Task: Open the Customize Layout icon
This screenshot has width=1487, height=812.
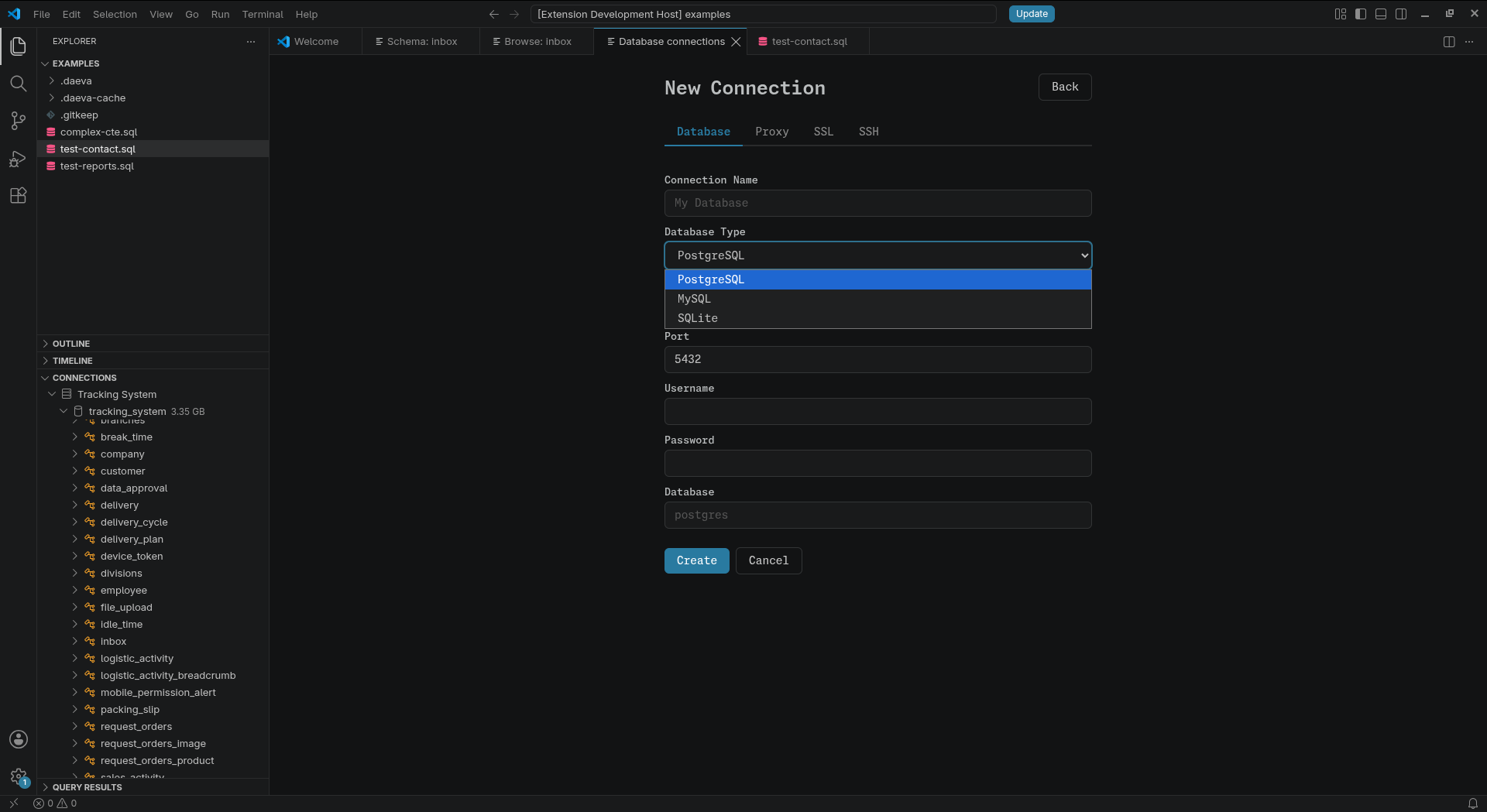Action: coord(1341,14)
